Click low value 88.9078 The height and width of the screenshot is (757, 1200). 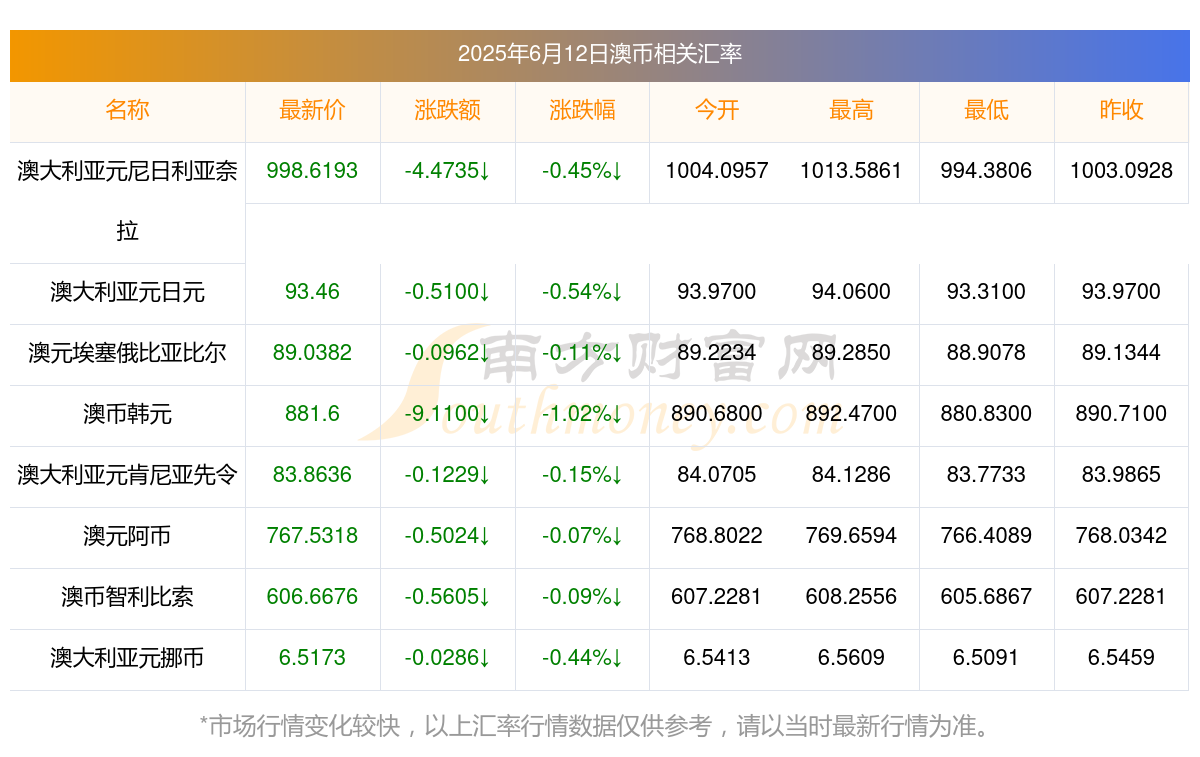click(x=986, y=353)
